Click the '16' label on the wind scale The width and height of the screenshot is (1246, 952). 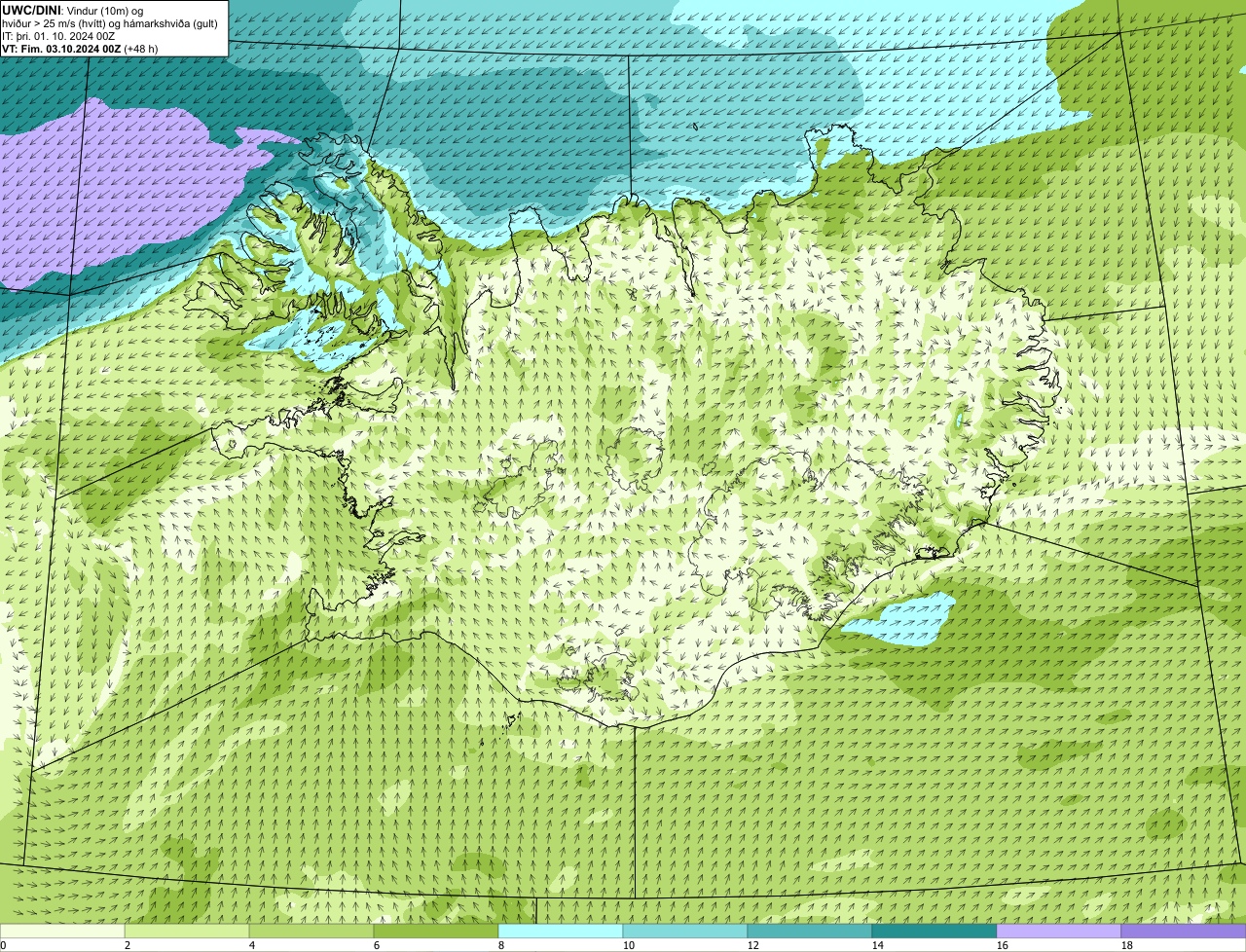[1003, 945]
